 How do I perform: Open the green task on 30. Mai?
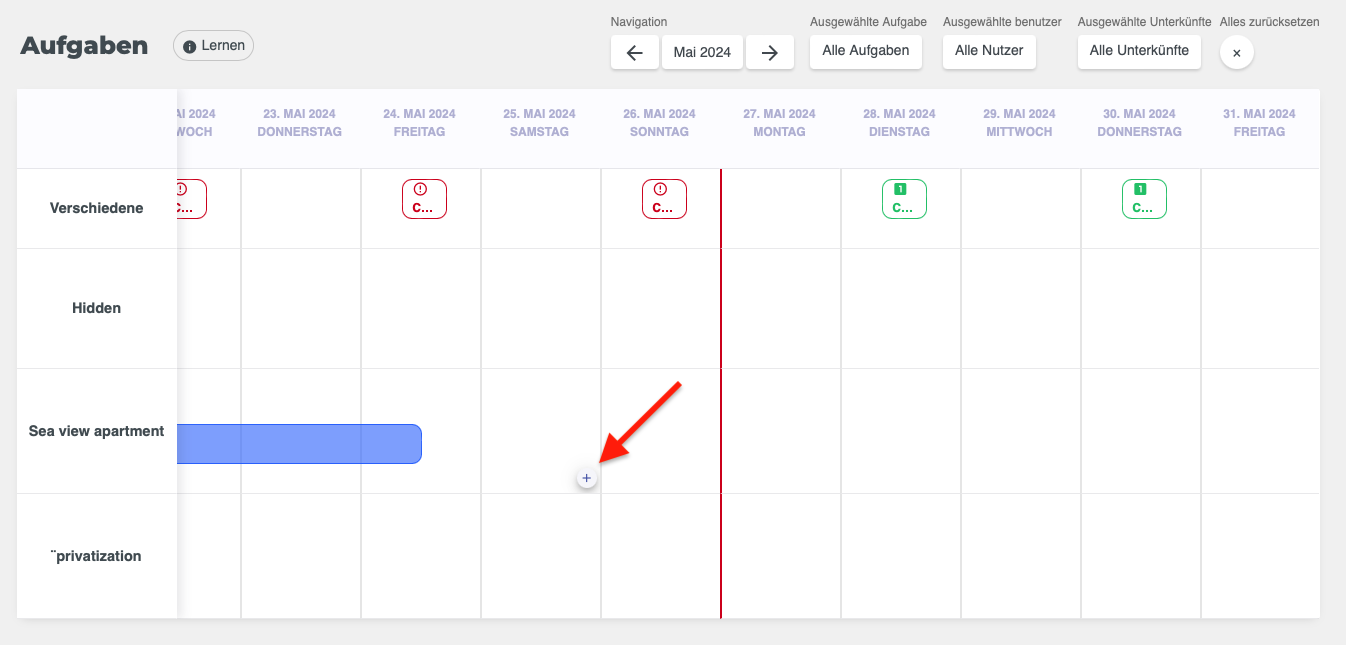click(1144, 199)
